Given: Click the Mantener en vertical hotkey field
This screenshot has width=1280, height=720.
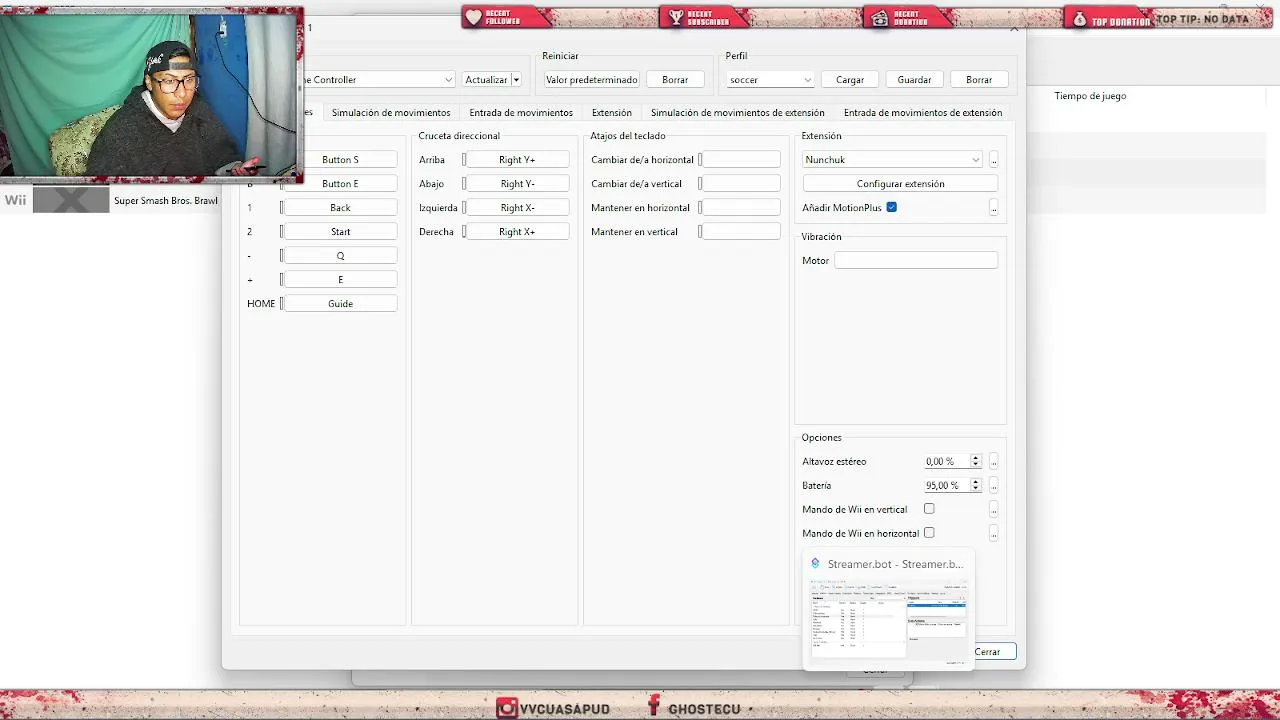Looking at the screenshot, I should (741, 232).
